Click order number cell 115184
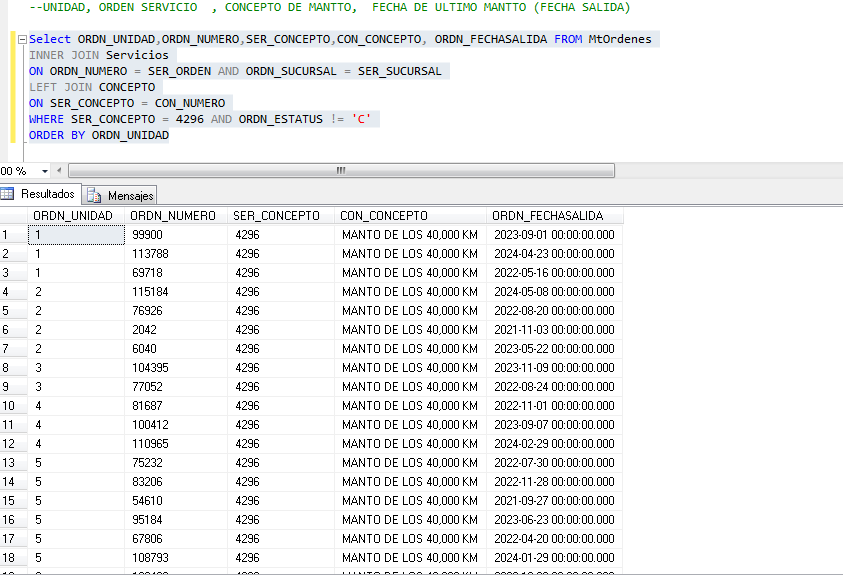Screen dimensions: 843x575 (x=176, y=292)
